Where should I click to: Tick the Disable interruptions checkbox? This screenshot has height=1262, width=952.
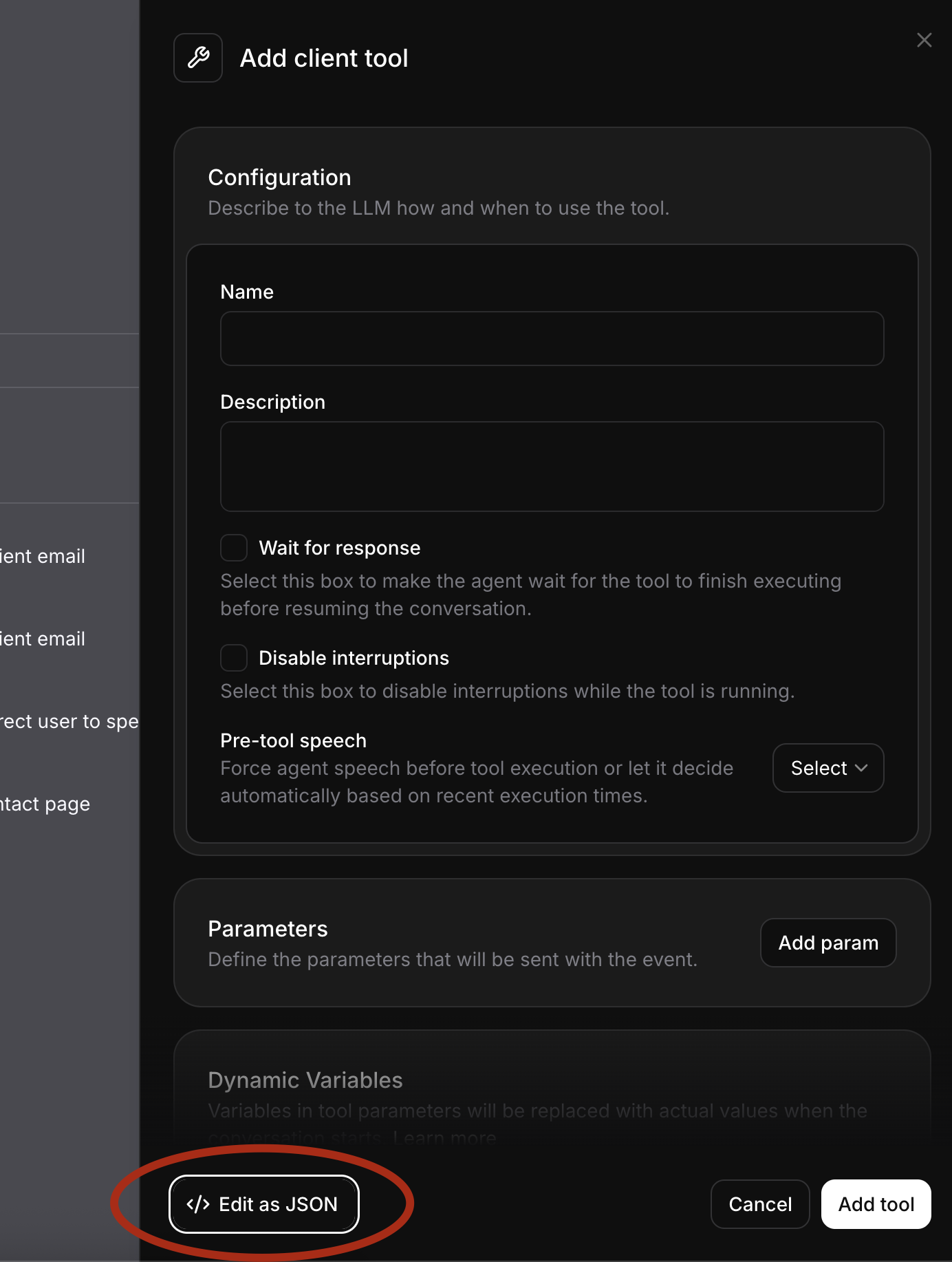coord(234,658)
